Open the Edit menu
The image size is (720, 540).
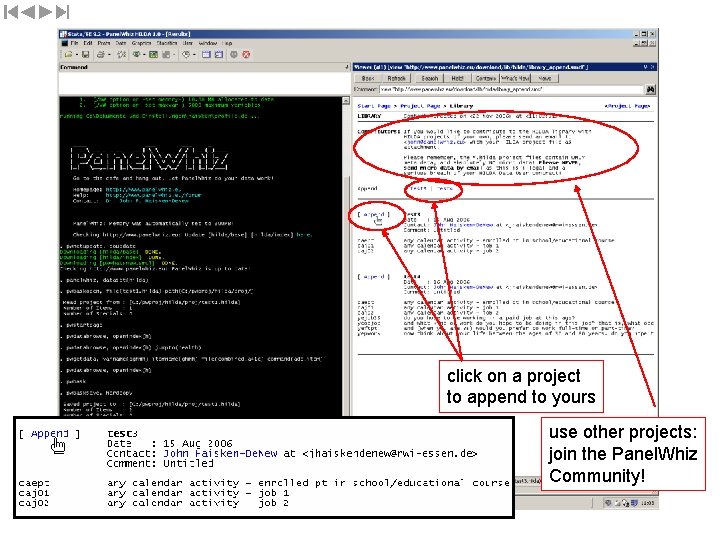88,43
